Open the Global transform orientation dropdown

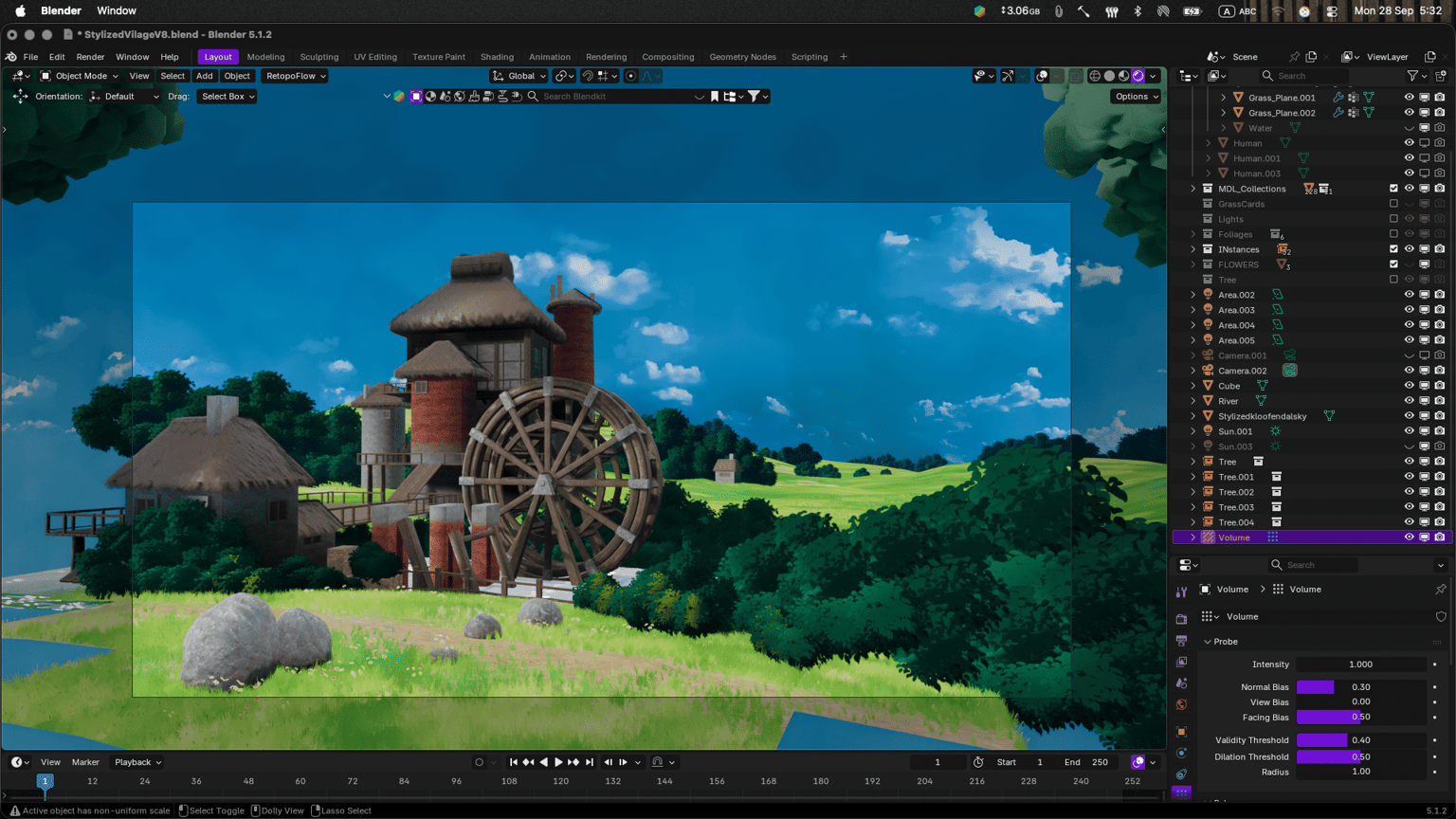click(519, 76)
